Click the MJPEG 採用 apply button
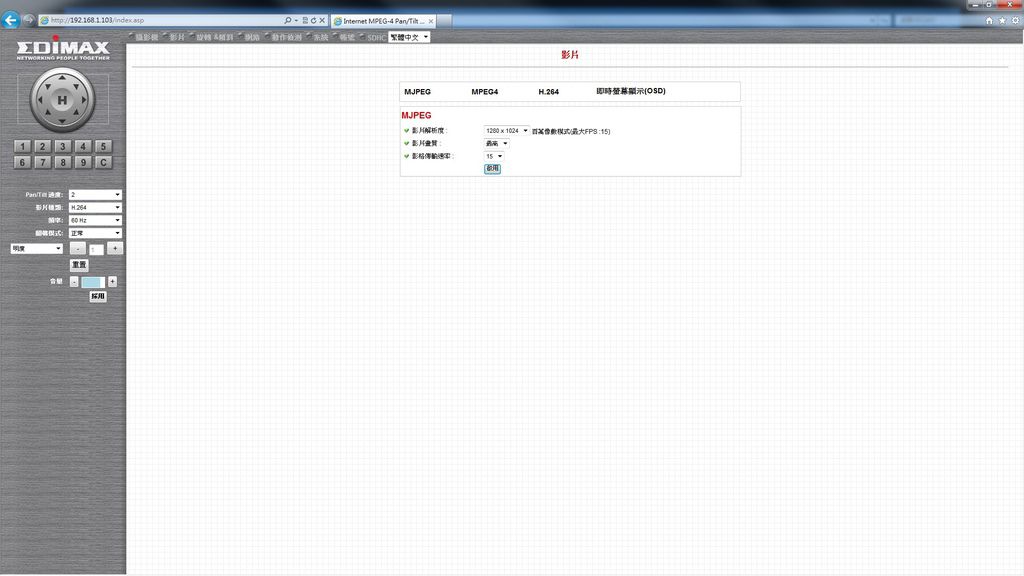This screenshot has height=576, width=1024. (492, 168)
